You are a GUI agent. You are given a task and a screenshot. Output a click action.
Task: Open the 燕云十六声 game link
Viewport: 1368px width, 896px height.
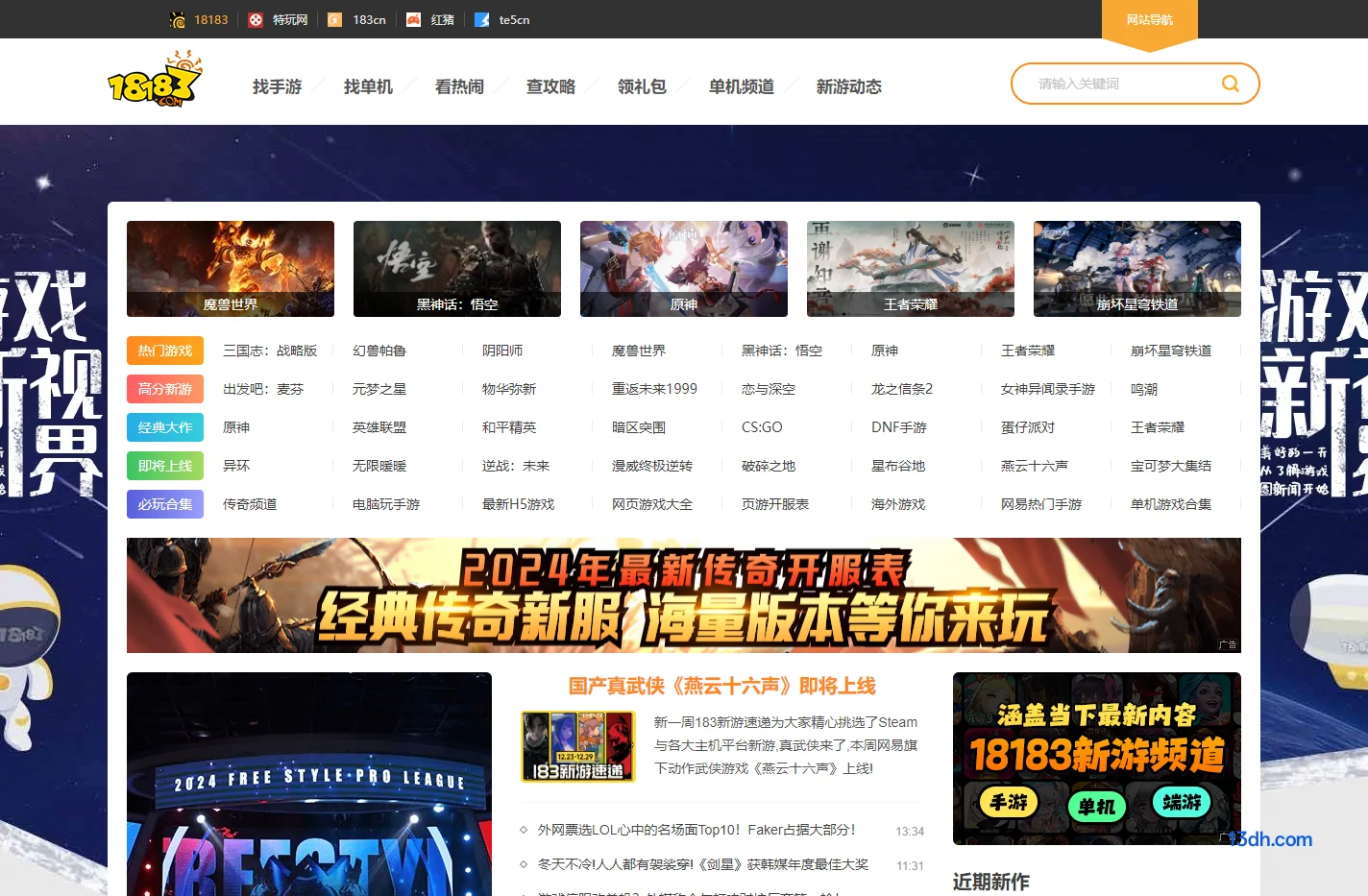[1035, 466]
